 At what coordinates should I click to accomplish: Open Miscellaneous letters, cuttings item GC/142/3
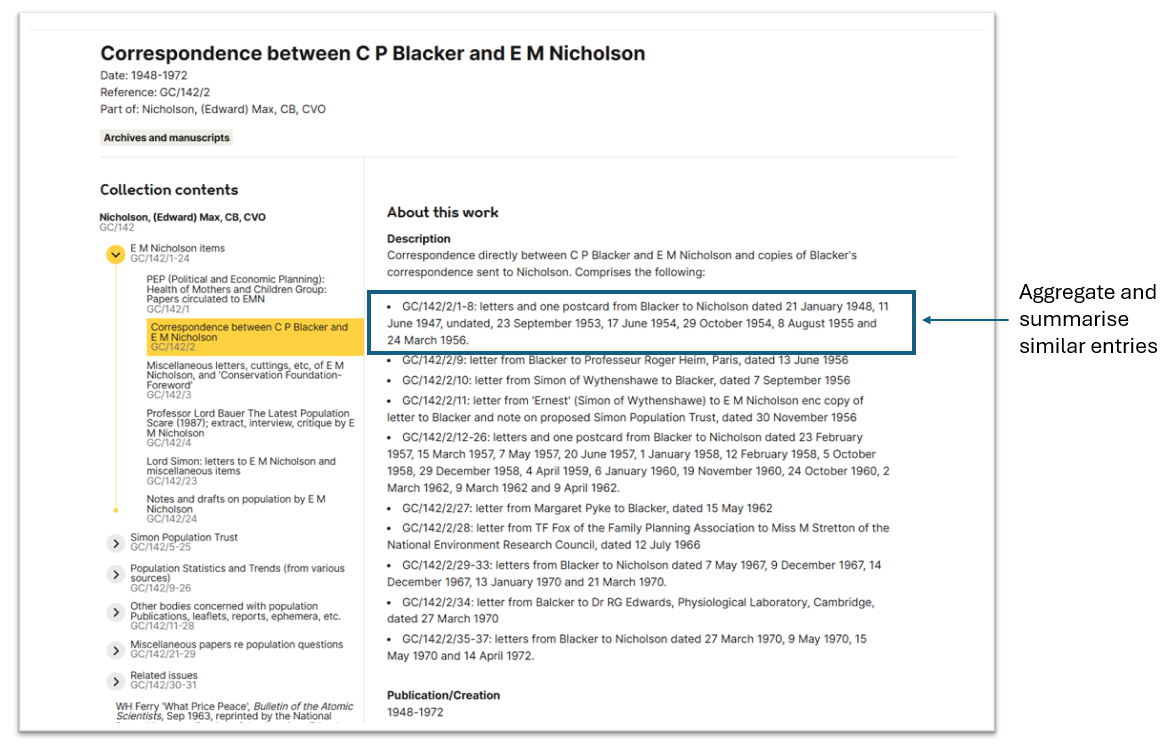(245, 375)
